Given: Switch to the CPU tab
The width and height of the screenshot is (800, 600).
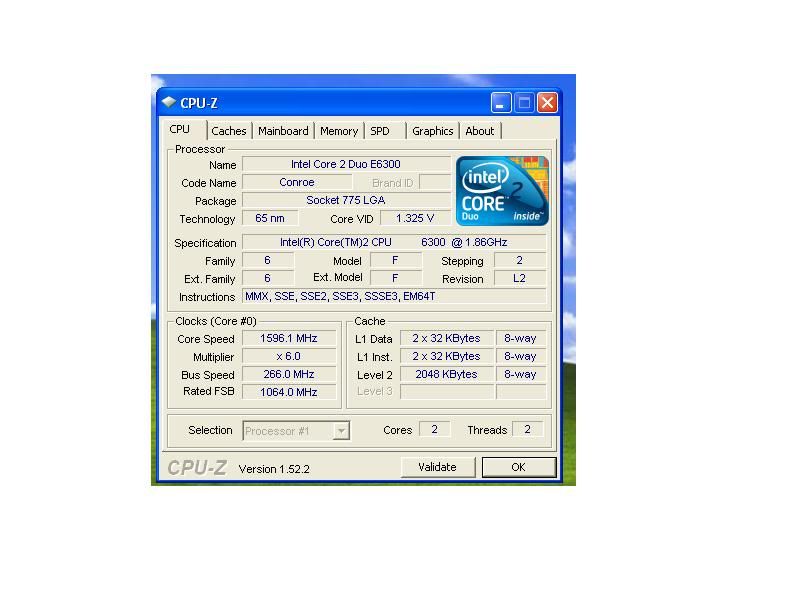Looking at the screenshot, I should 181,130.
